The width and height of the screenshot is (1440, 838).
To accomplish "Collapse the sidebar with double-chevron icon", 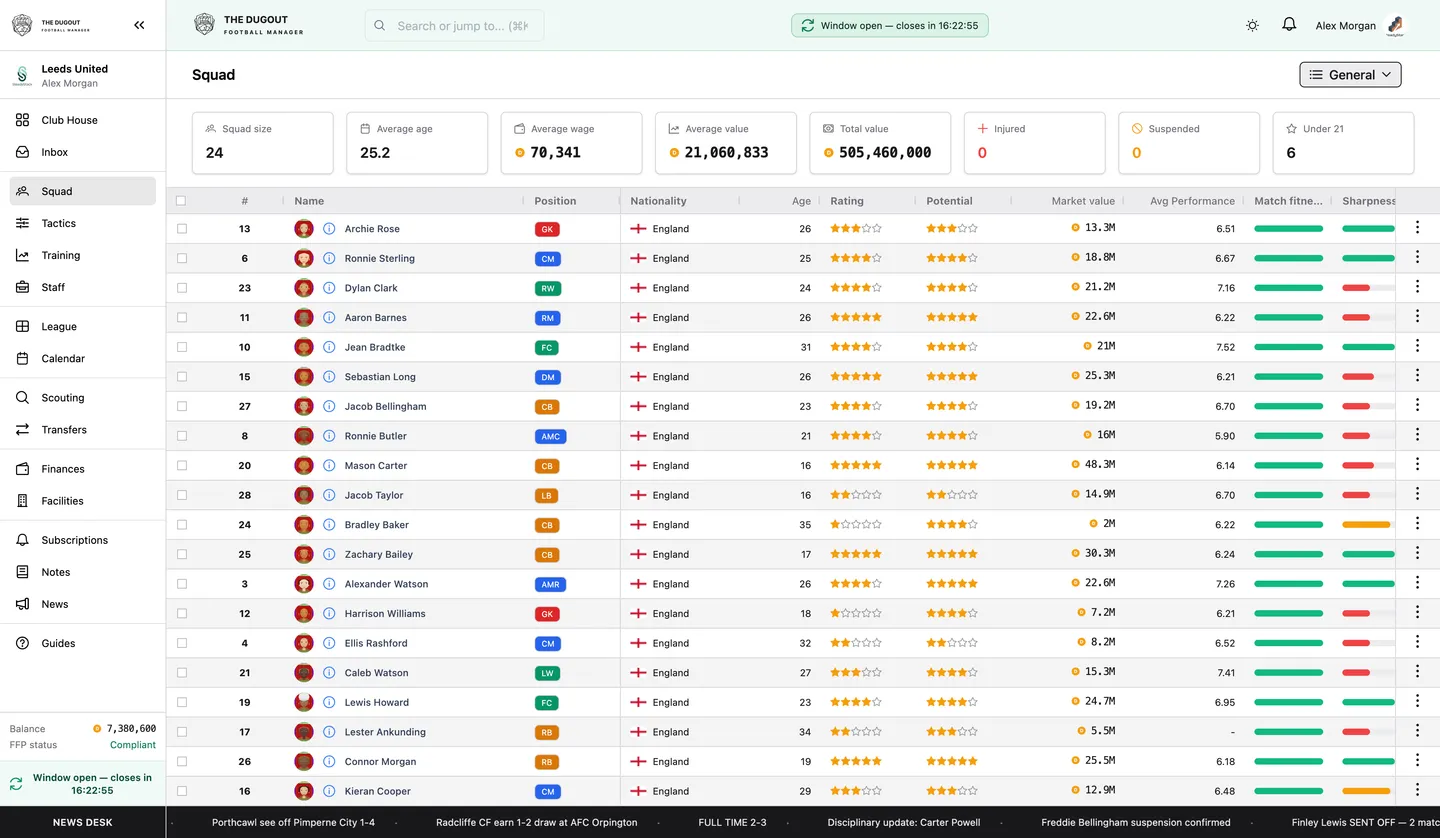I will click(x=139, y=25).
